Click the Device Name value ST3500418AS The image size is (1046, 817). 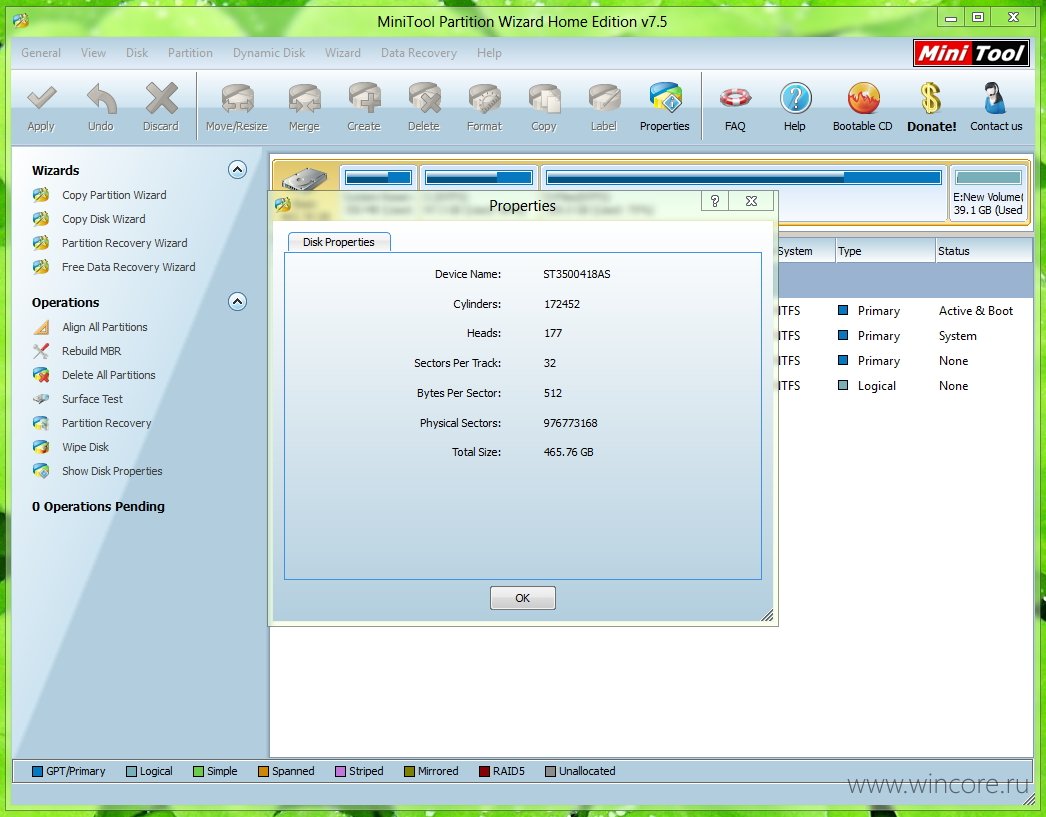[577, 274]
